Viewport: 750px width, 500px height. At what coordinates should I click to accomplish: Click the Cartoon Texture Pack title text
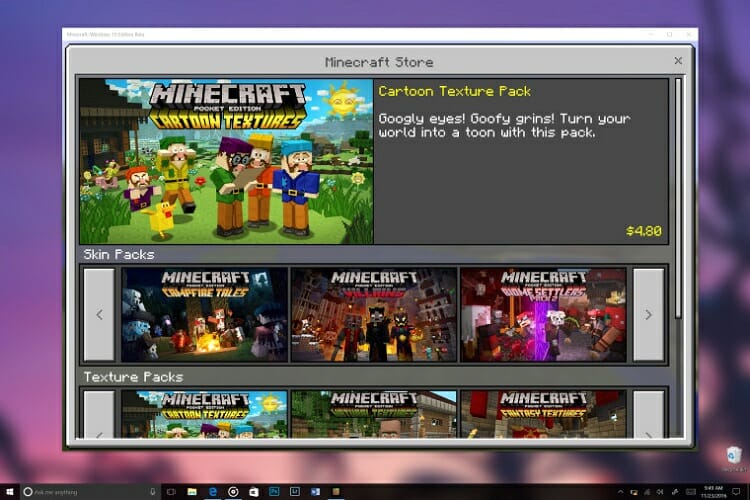click(x=454, y=91)
